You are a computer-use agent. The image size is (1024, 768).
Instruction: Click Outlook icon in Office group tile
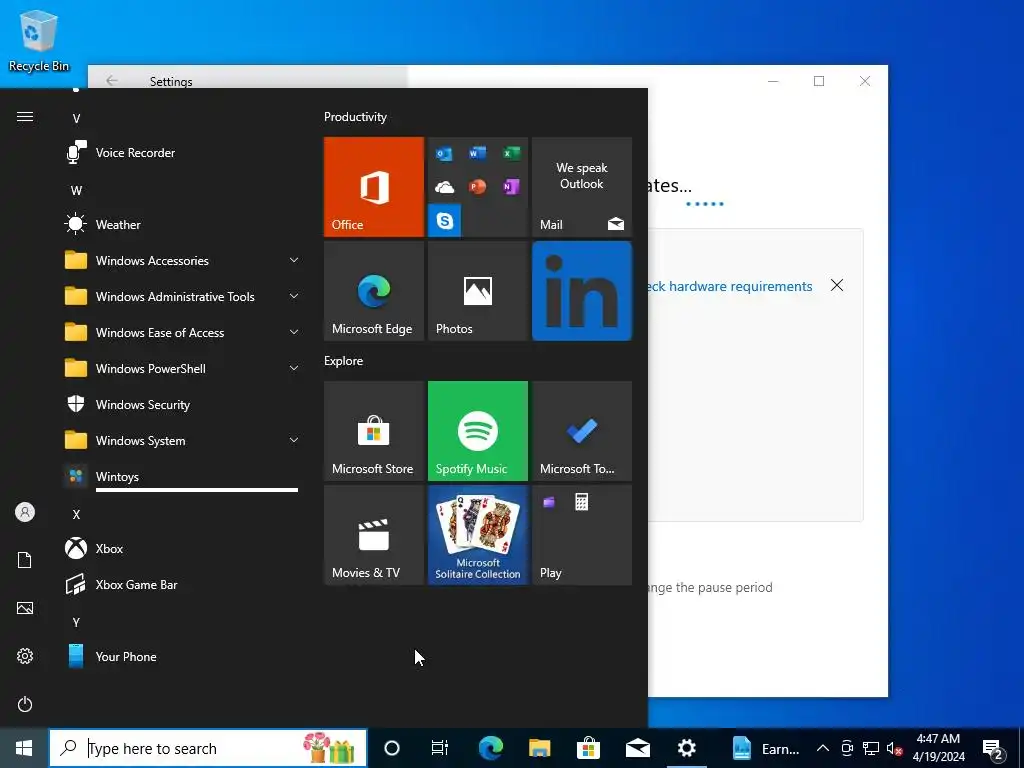pyautogui.click(x=444, y=154)
